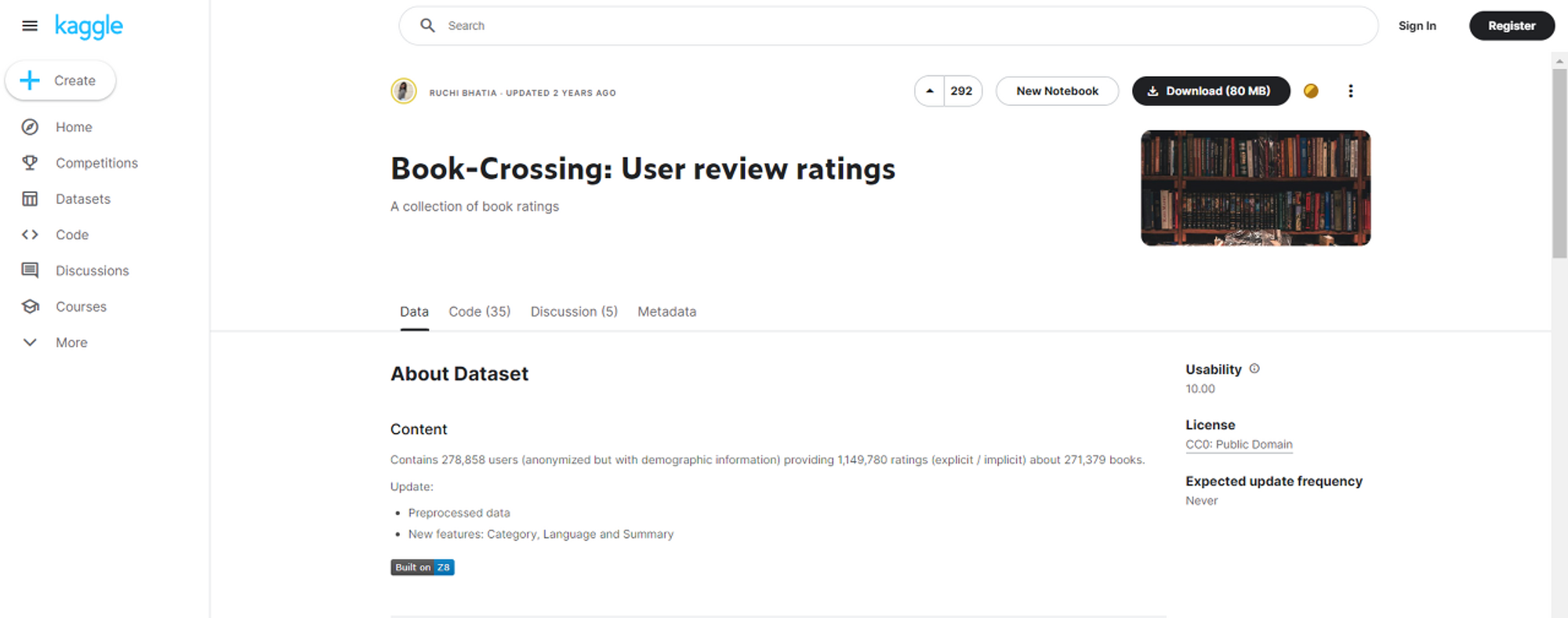Open the hamburger menu icon
The image size is (1568, 618).
pyautogui.click(x=30, y=26)
